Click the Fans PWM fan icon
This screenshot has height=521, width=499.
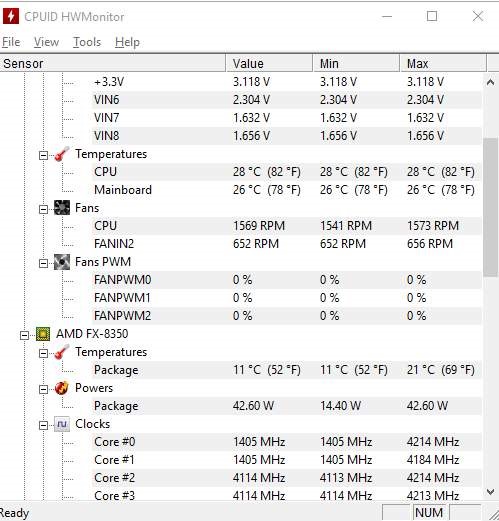click(62, 262)
